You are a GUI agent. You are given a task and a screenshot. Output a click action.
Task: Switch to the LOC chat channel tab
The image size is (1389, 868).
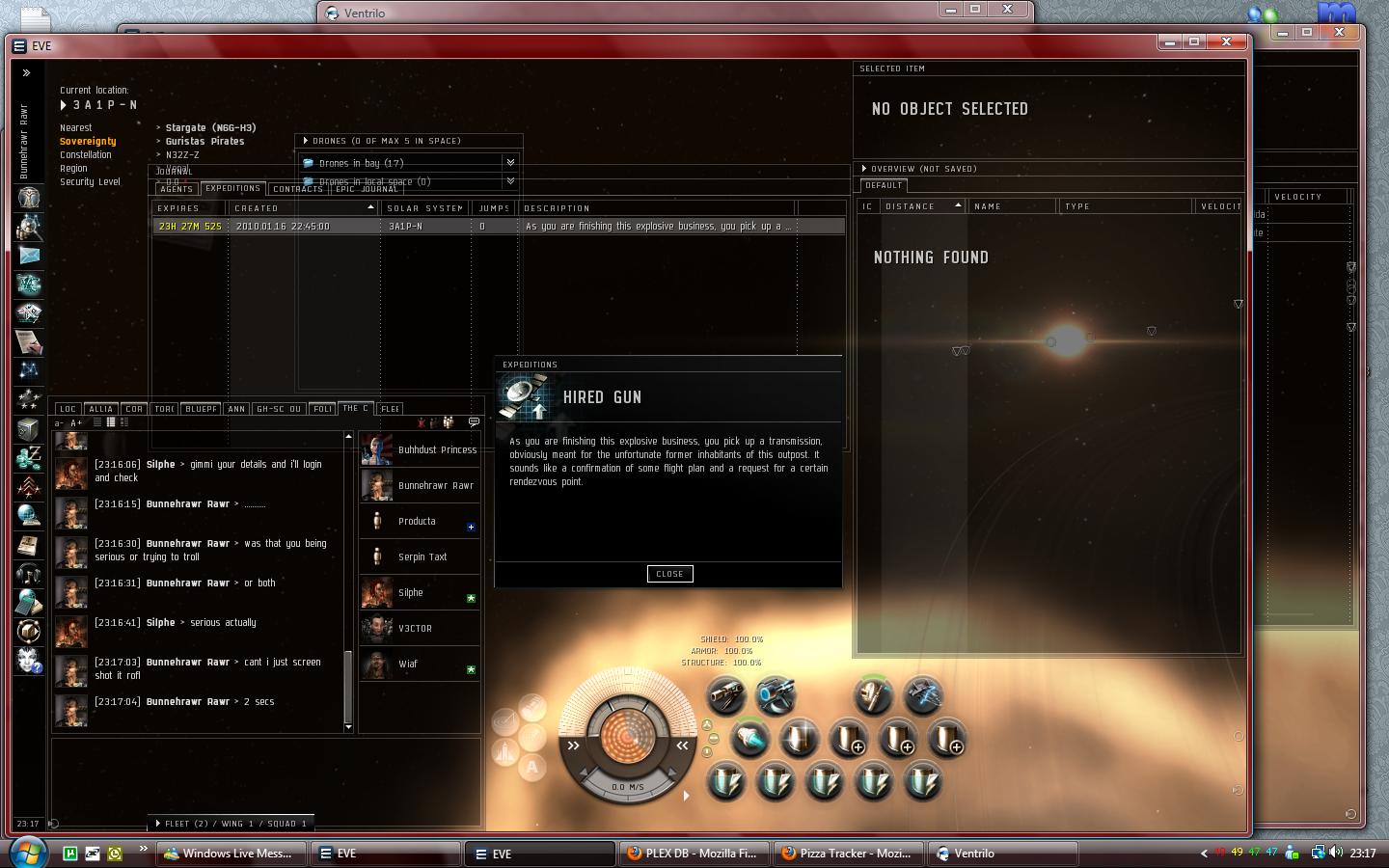68,409
